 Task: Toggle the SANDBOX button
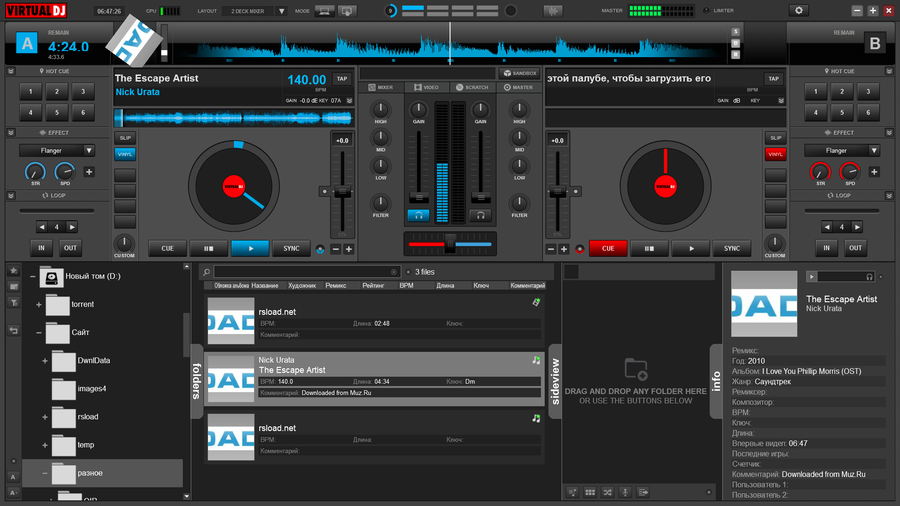pos(519,73)
